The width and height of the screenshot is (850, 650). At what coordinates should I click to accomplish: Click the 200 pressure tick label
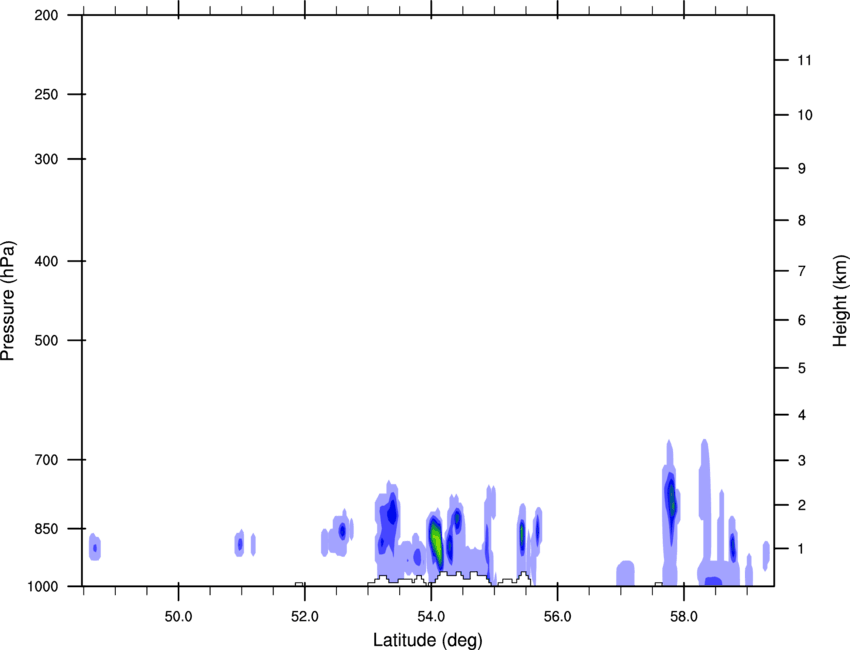pyautogui.click(x=46, y=15)
